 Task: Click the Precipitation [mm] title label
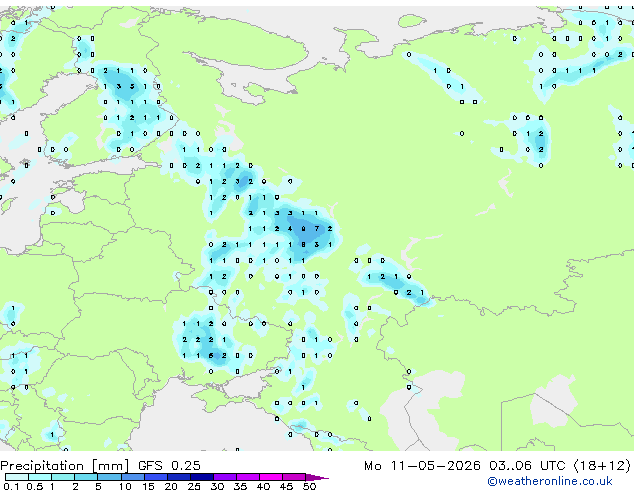[x=65, y=466]
